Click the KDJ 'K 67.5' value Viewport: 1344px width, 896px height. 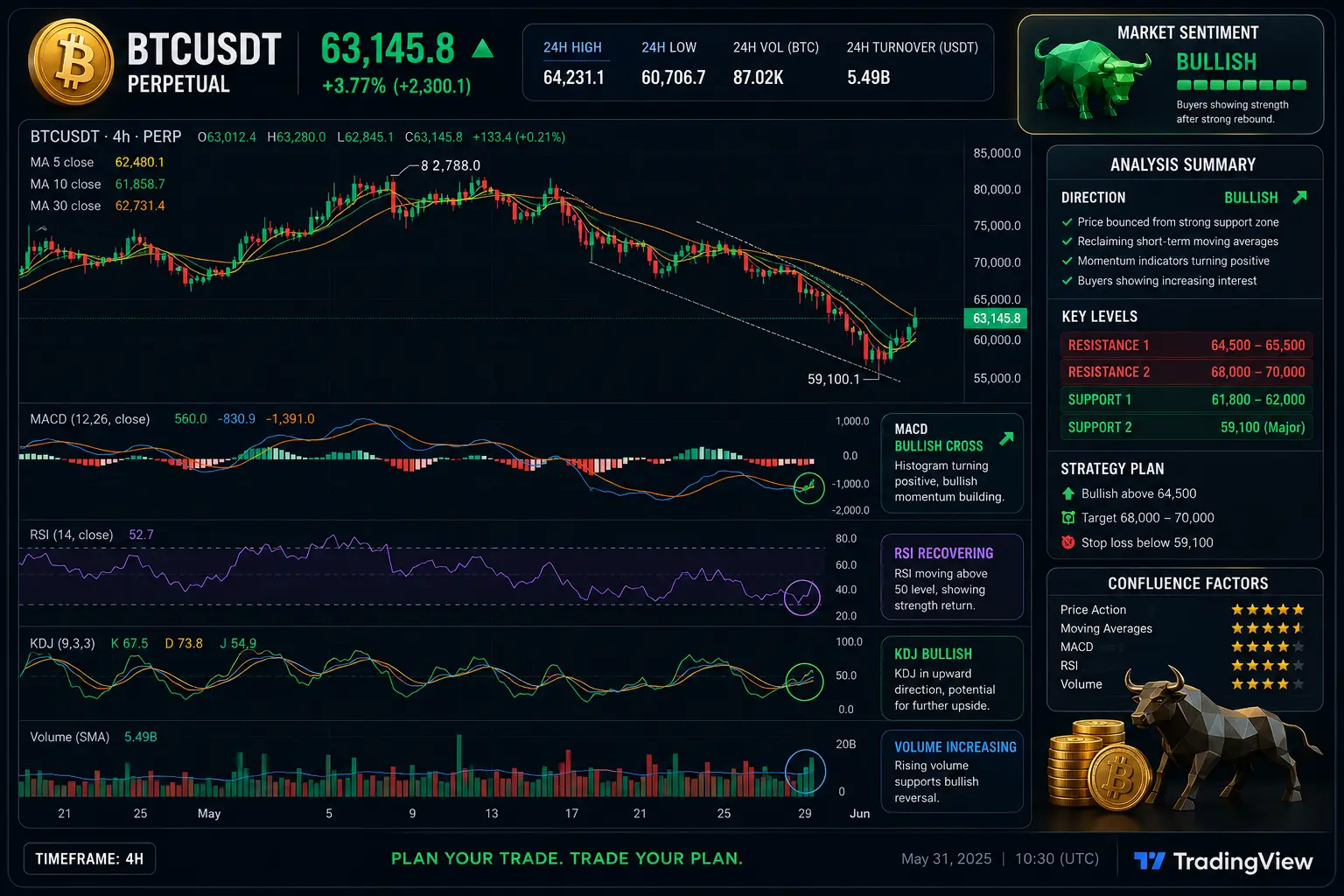tap(129, 644)
